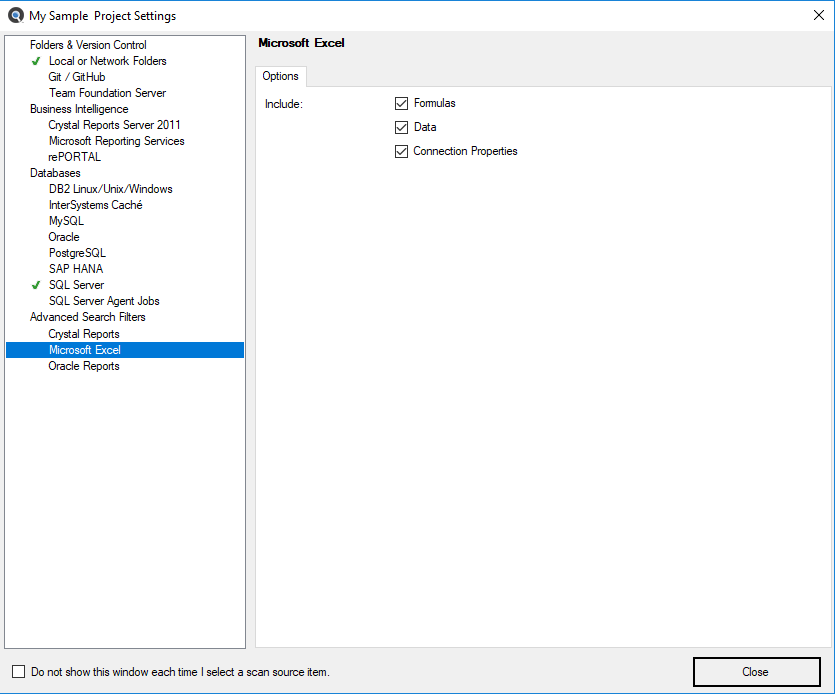Screen dimensions: 835x694
Task: Uncheck the Formulas checkbox
Action: pyautogui.click(x=402, y=103)
